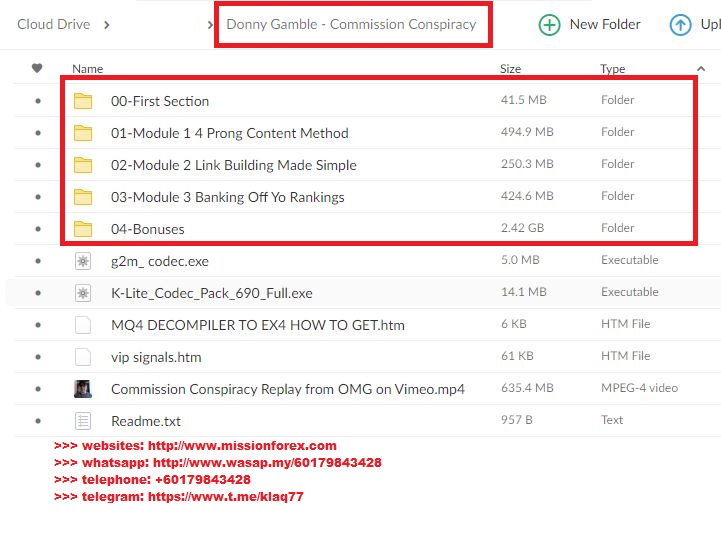Toggle favorite dot for 03-Module 3 row

38,197
